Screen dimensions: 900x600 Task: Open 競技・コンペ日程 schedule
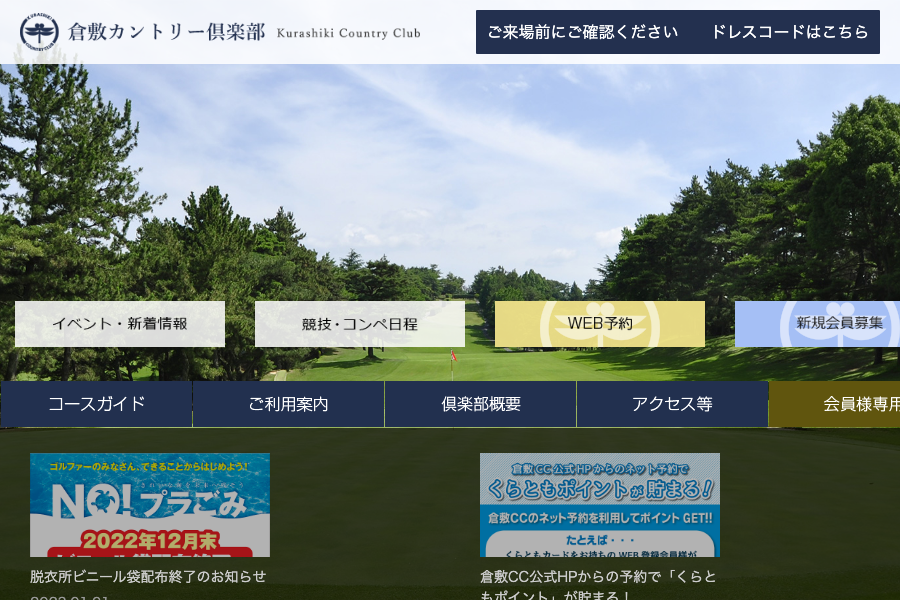point(360,324)
